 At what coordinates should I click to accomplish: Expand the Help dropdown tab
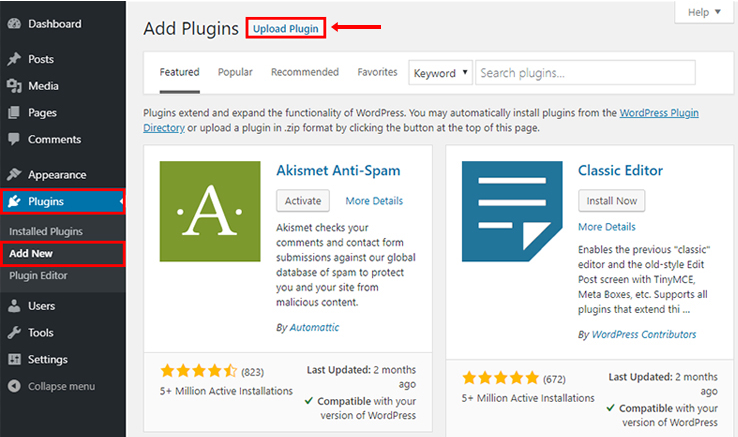704,12
